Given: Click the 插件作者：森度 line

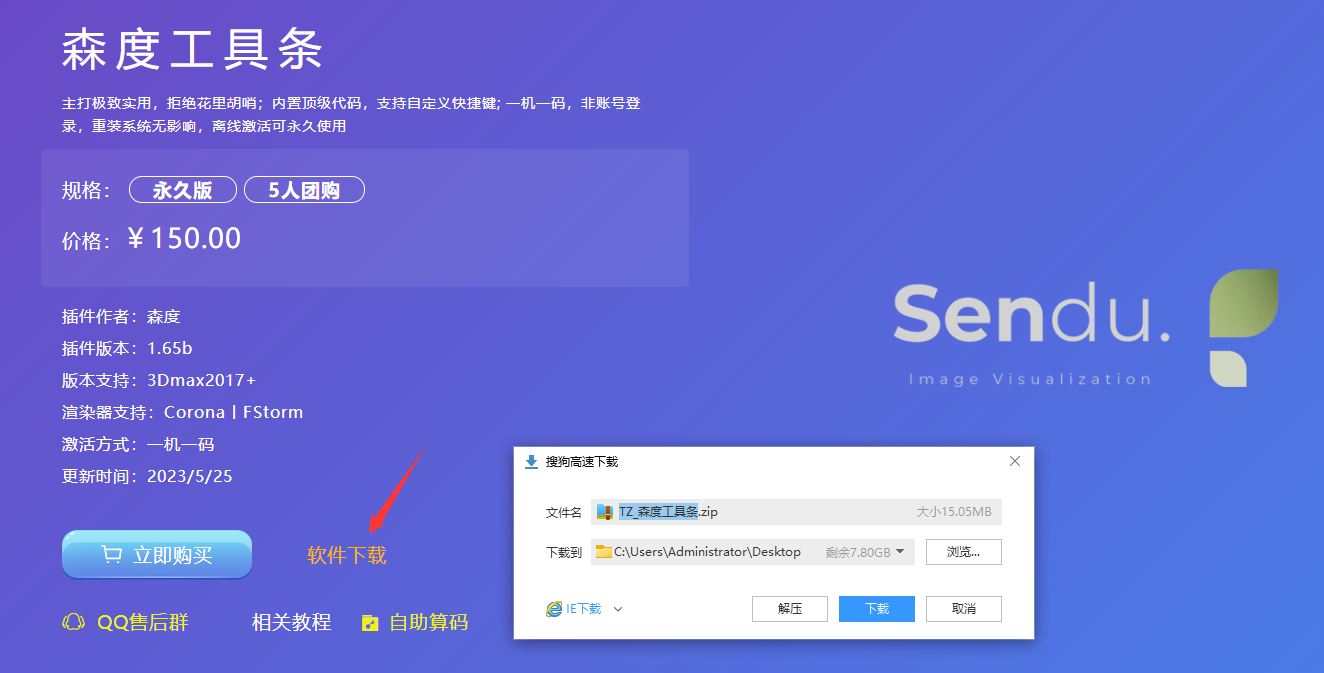Looking at the screenshot, I should pos(121,316).
